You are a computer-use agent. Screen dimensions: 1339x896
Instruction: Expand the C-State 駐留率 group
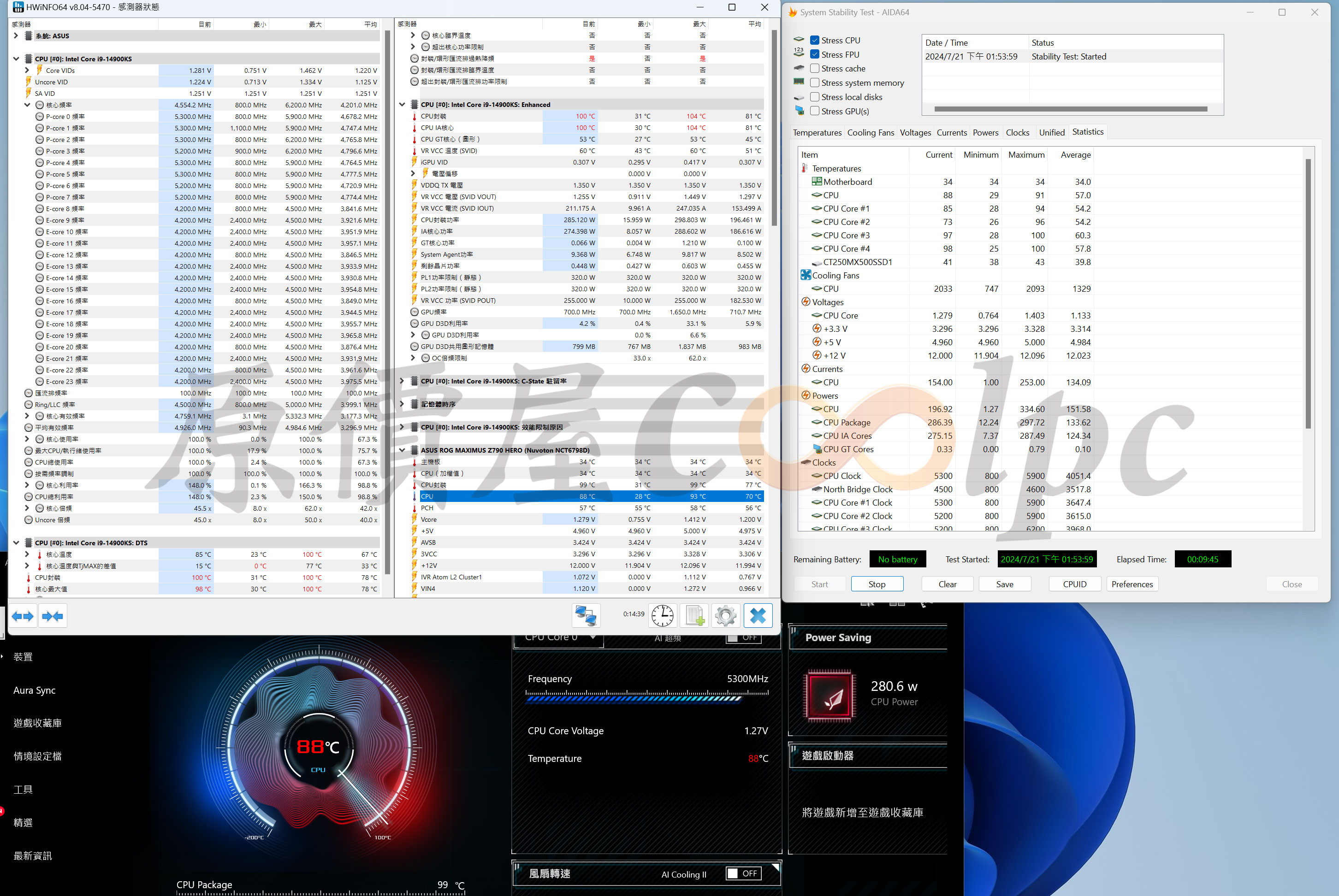(402, 381)
